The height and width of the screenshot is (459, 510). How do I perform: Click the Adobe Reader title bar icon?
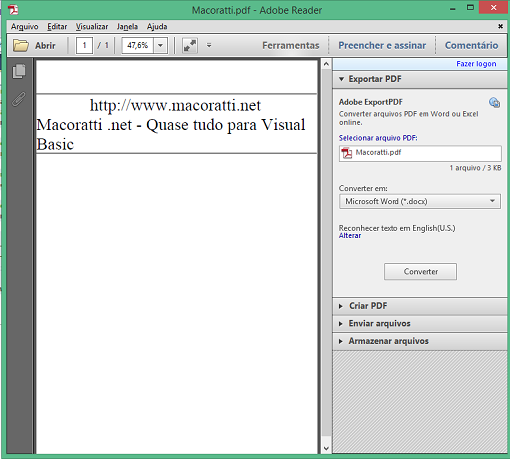[14, 10]
